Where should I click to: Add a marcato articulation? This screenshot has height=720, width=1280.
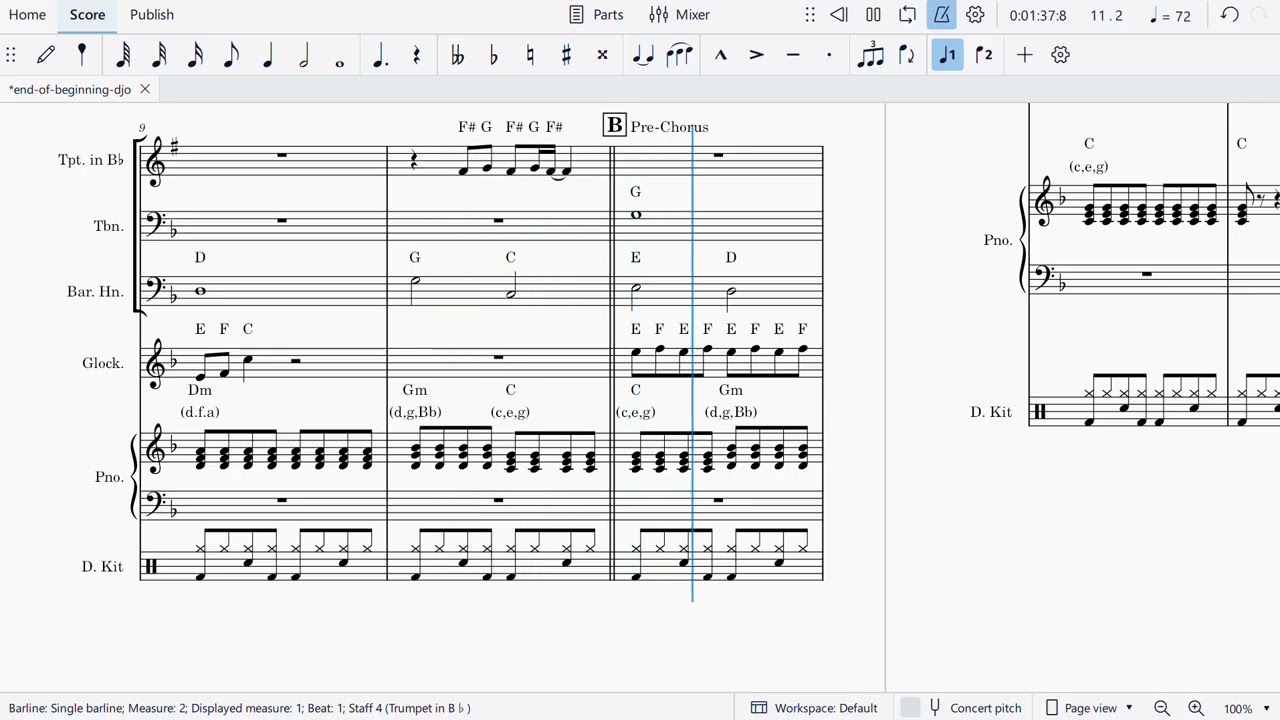(x=720, y=55)
